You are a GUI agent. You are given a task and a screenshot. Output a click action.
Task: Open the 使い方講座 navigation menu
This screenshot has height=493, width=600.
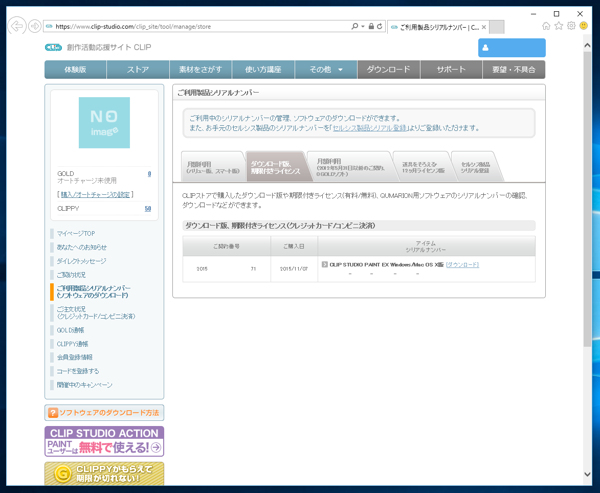click(263, 69)
